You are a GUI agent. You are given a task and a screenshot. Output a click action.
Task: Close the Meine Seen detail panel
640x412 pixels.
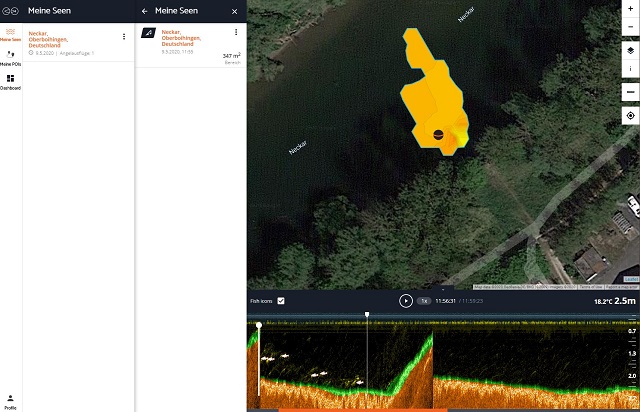234,11
